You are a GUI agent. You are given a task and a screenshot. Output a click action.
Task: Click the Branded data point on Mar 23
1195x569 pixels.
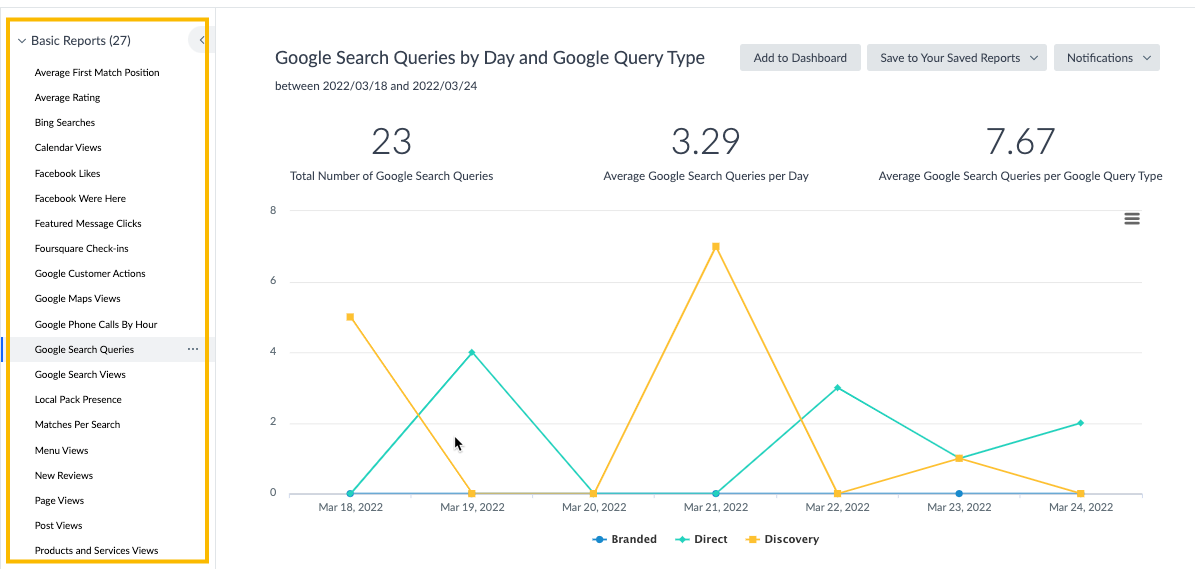coord(959,494)
